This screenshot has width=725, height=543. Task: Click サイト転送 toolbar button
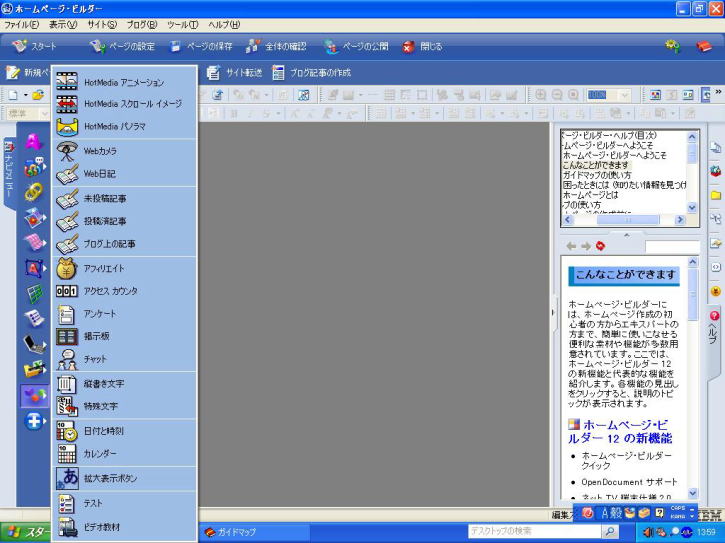coord(234,73)
